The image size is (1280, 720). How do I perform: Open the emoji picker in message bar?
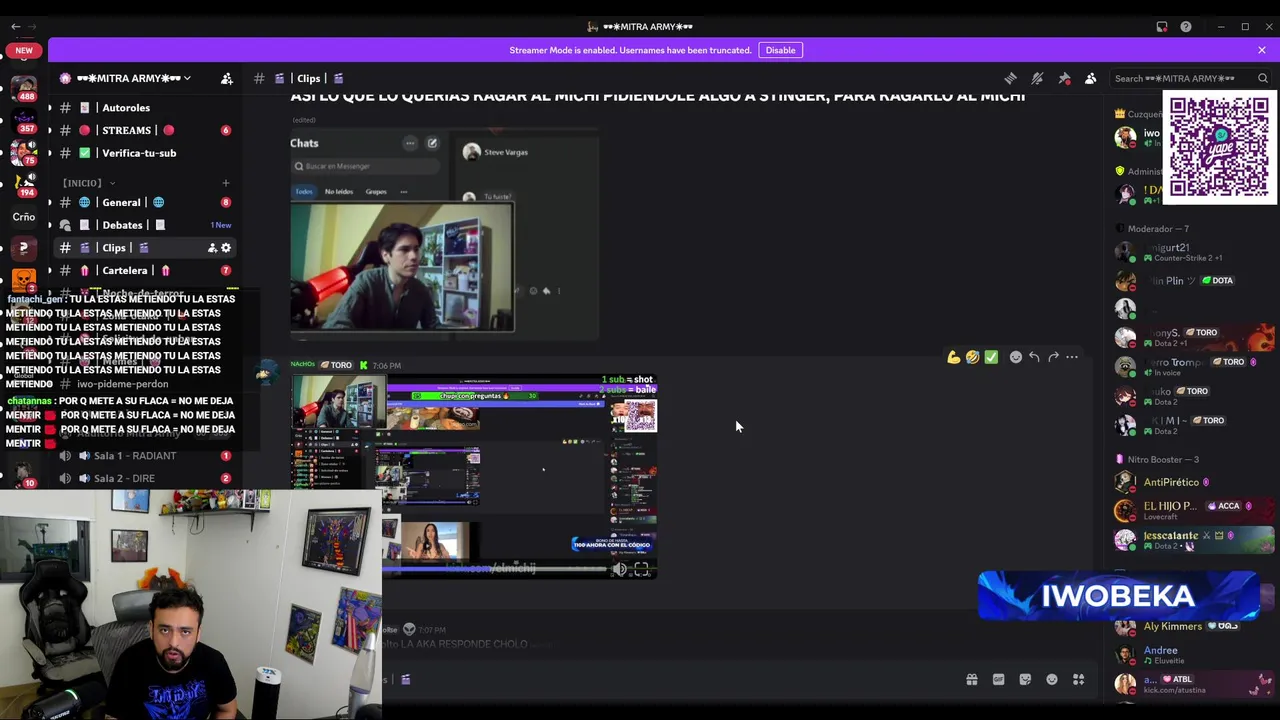tap(1052, 680)
